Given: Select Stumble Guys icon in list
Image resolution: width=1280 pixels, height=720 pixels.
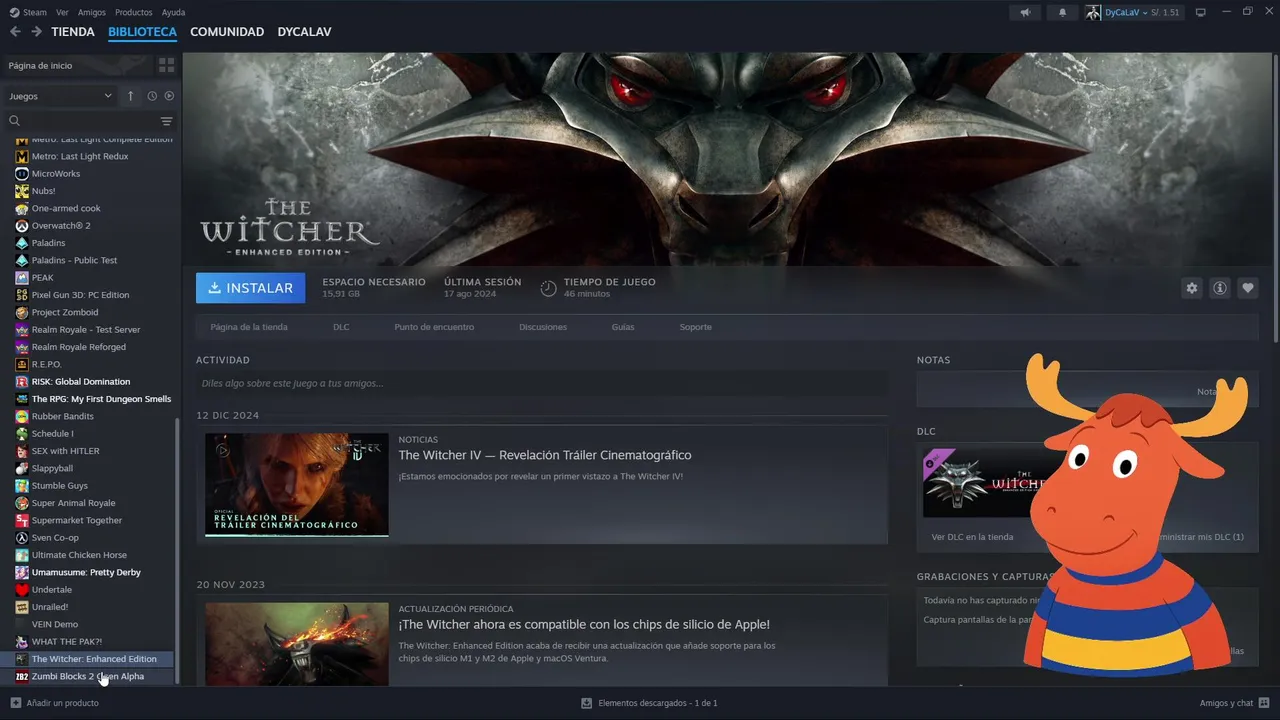Looking at the screenshot, I should (x=22, y=486).
